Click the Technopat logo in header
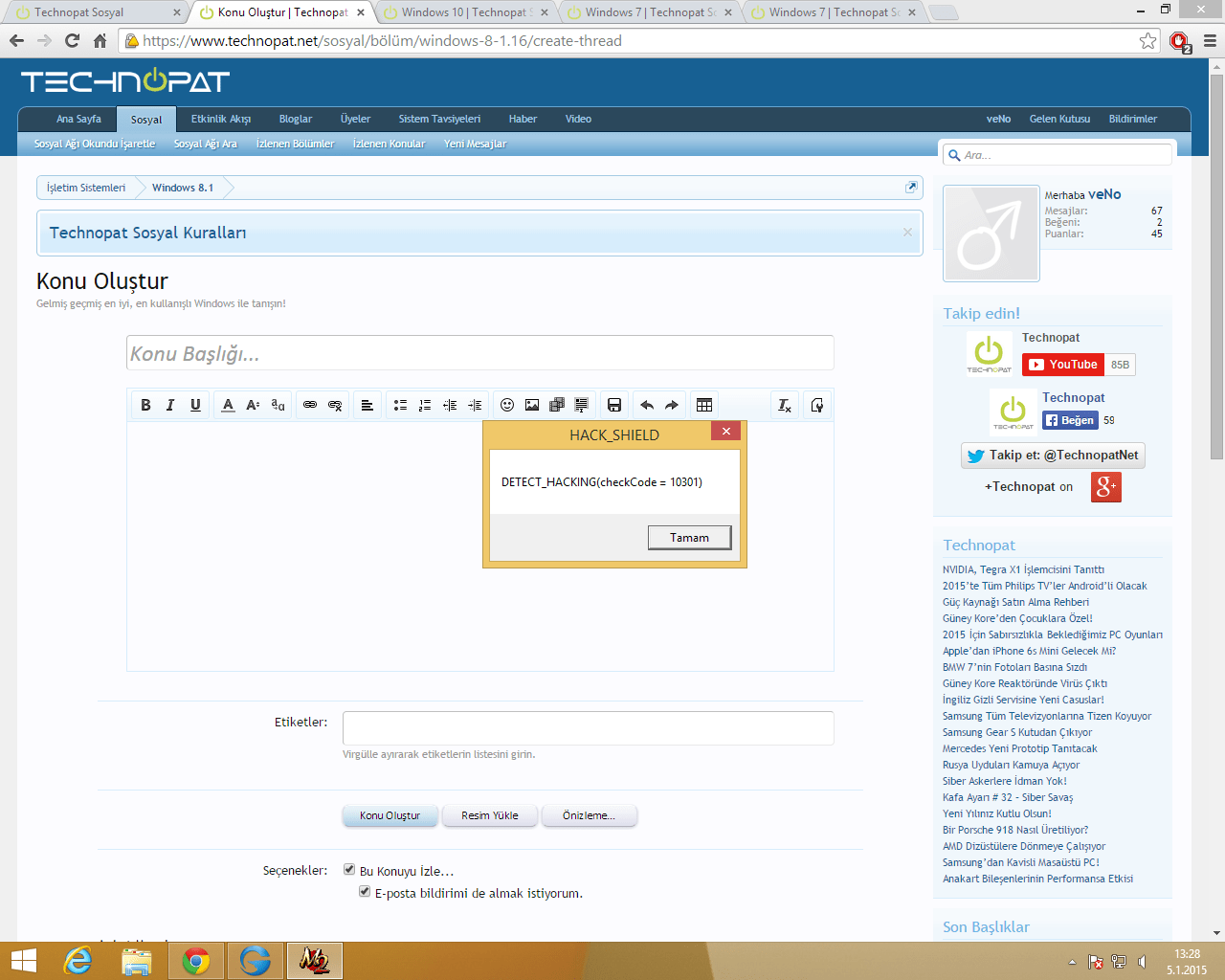Screen dimensions: 1225x980 (x=125, y=81)
